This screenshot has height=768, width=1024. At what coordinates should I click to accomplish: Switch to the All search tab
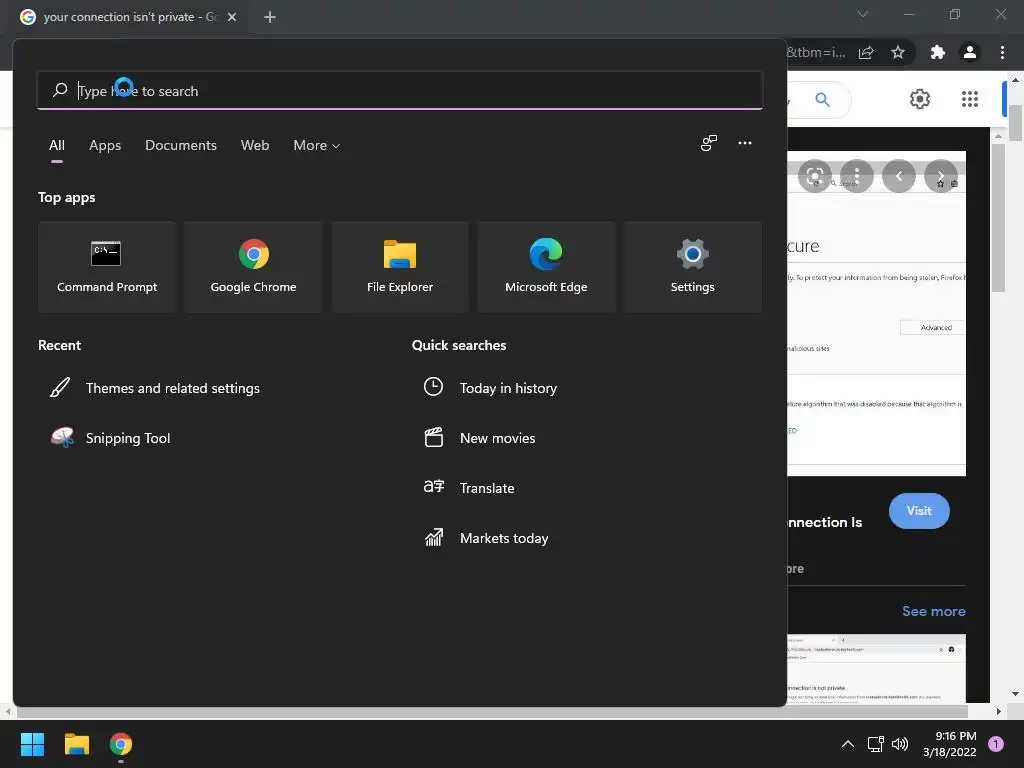click(x=57, y=146)
